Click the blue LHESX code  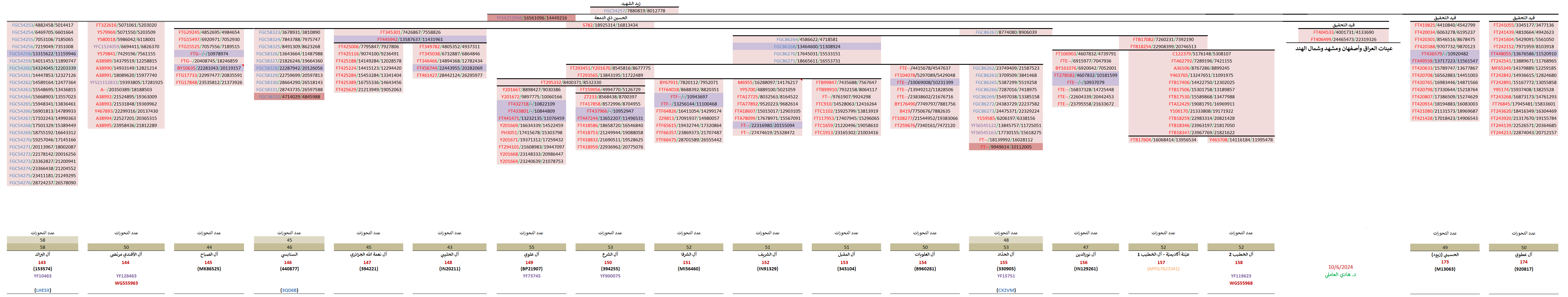coord(42,290)
